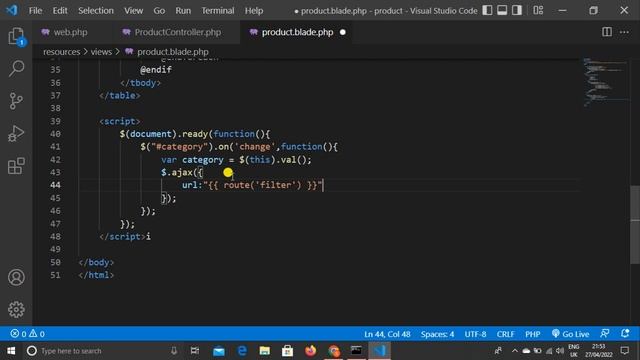Click the opening script tag on line 39
This screenshot has height=360, width=640.
tap(120, 121)
